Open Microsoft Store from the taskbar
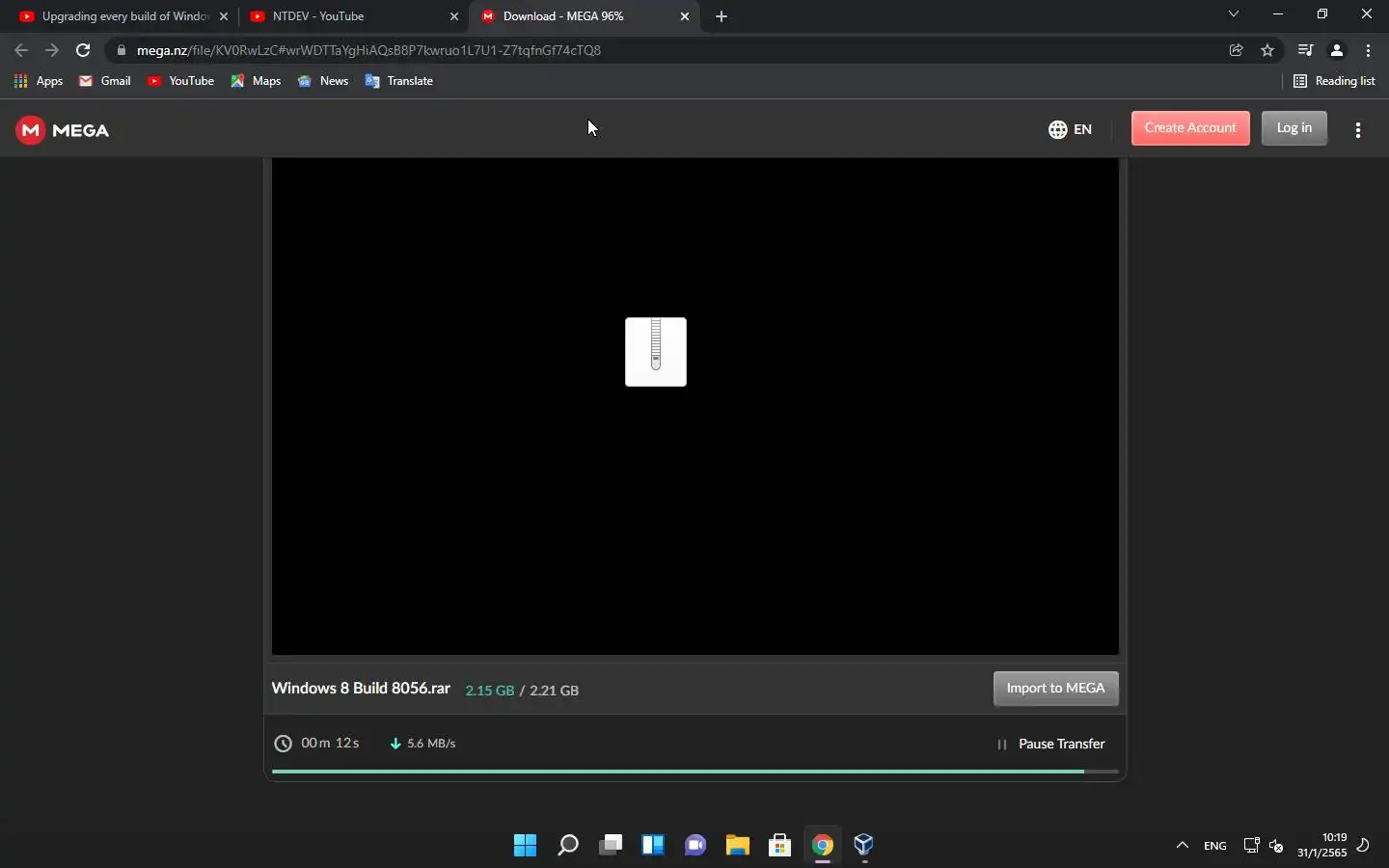 click(780, 846)
